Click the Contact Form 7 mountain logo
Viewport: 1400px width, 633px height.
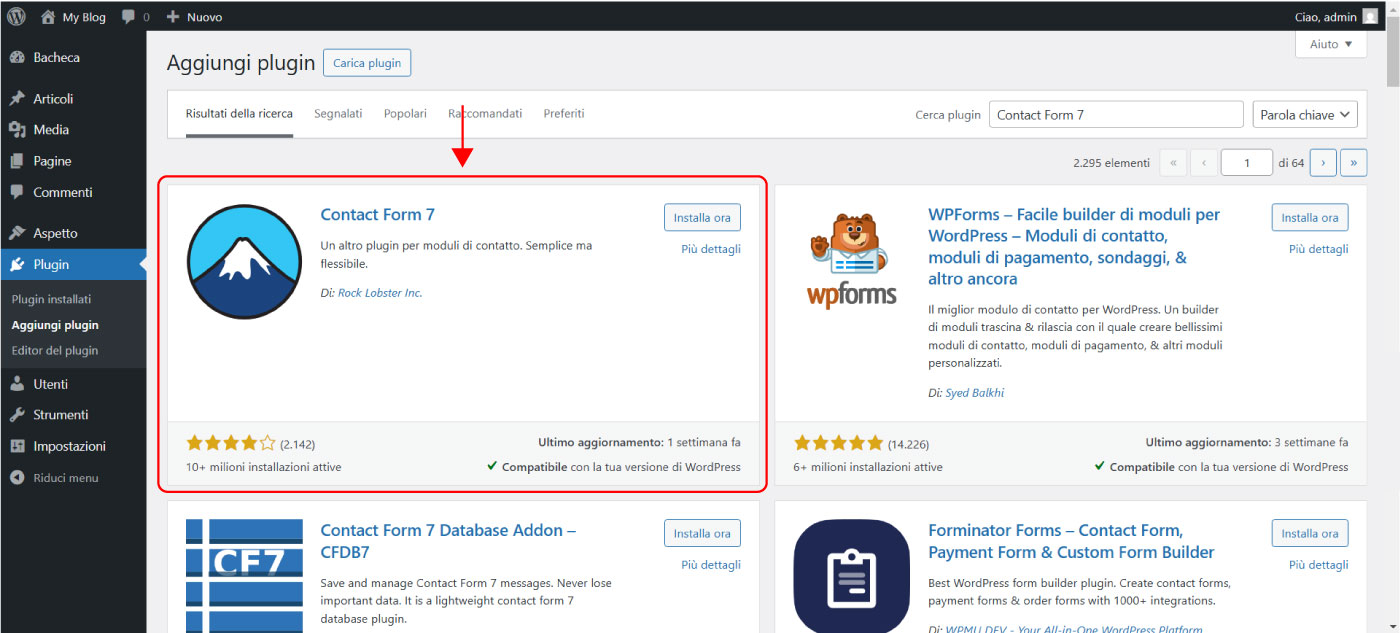point(244,262)
